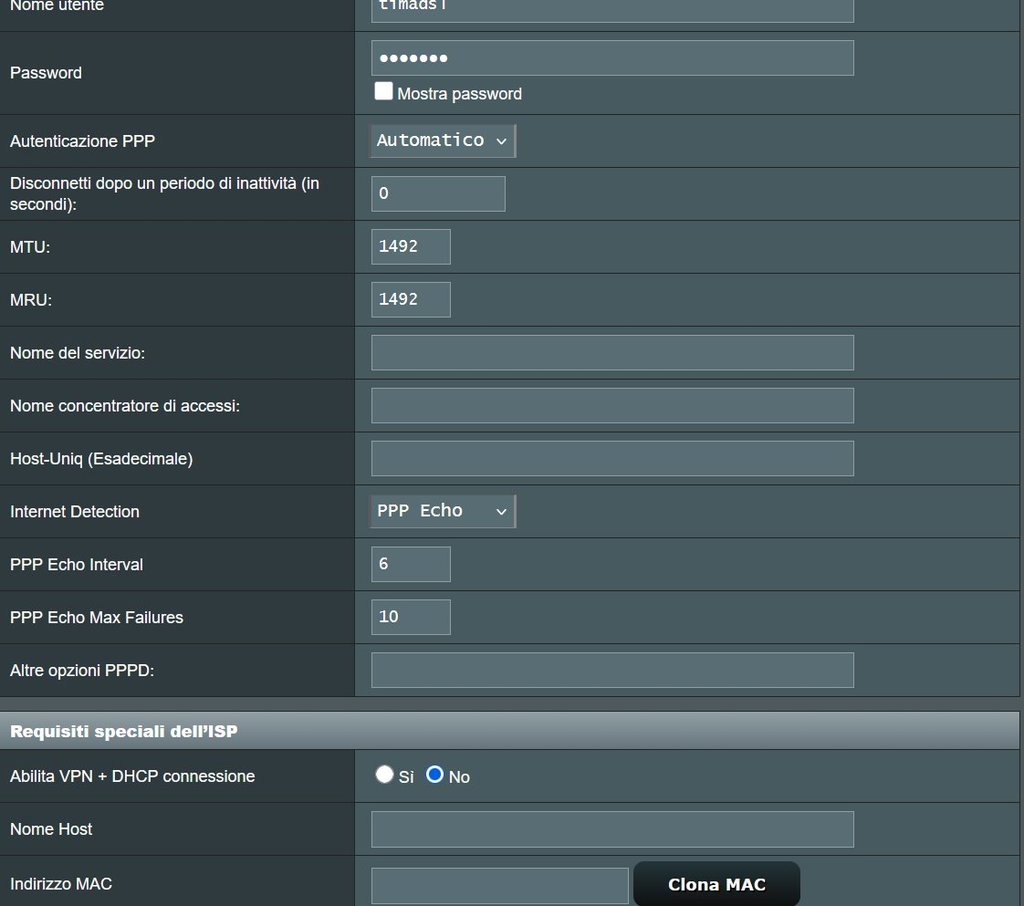This screenshot has width=1024, height=906.
Task: Click the Indirizzo MAC input field
Action: [500, 885]
